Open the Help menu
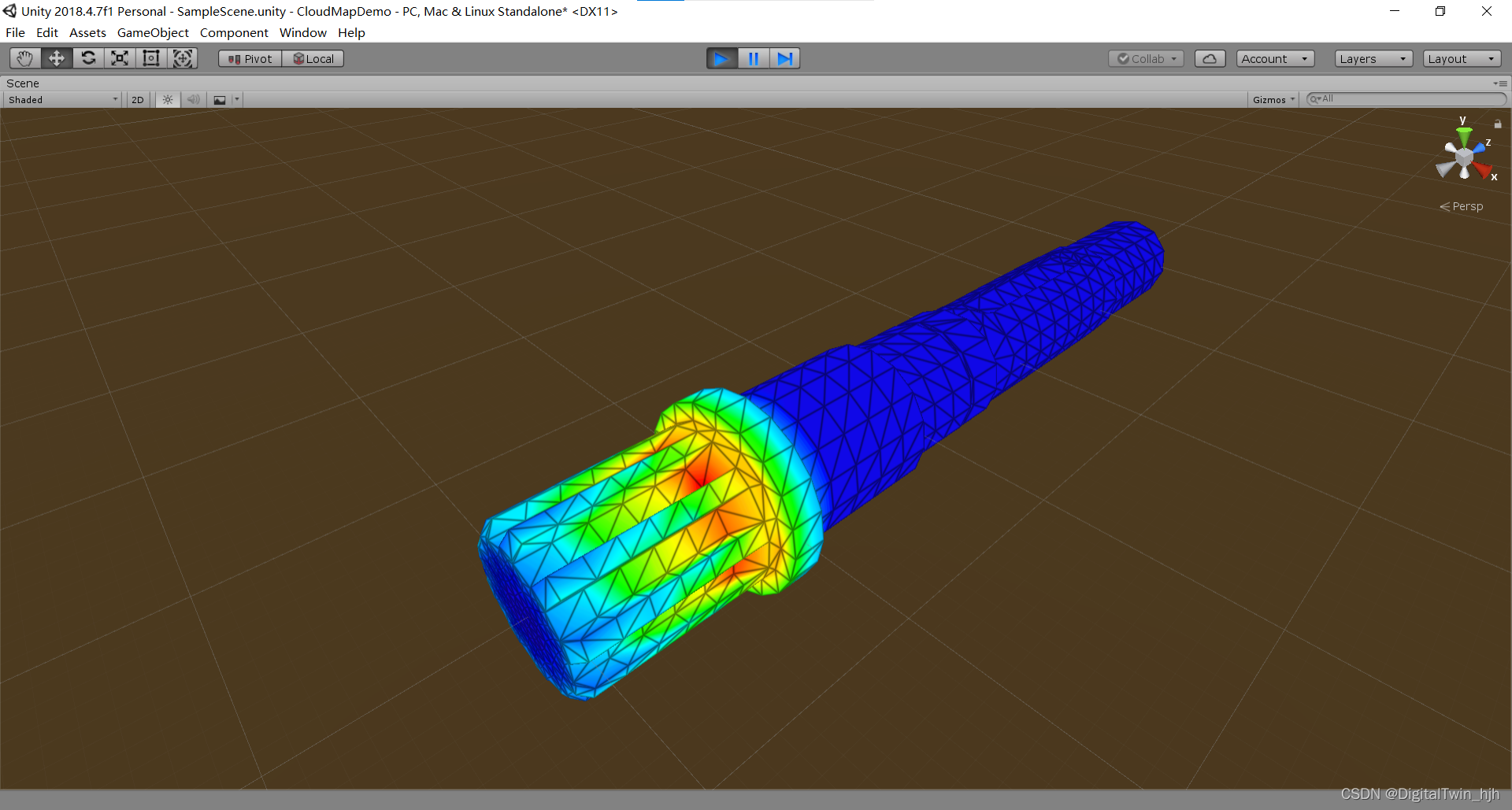 point(351,32)
